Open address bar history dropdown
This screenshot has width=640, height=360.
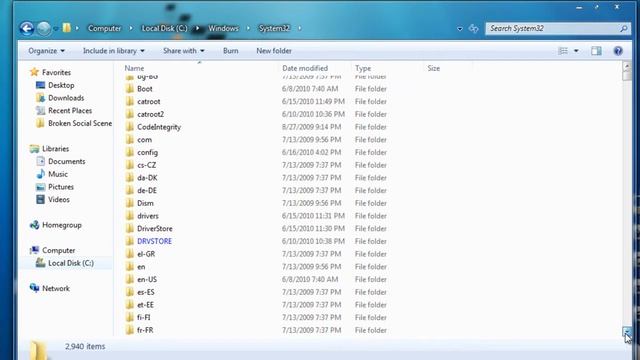(x=460, y=29)
